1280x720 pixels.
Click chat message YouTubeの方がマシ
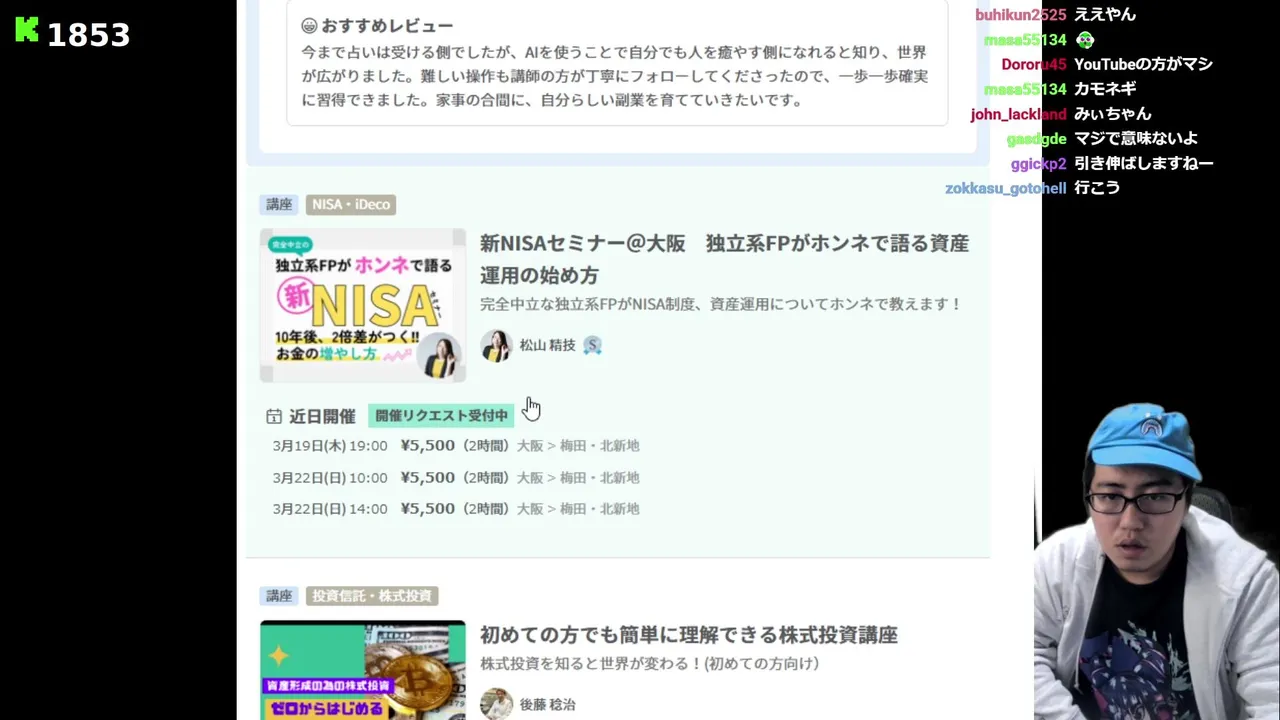pos(1143,64)
